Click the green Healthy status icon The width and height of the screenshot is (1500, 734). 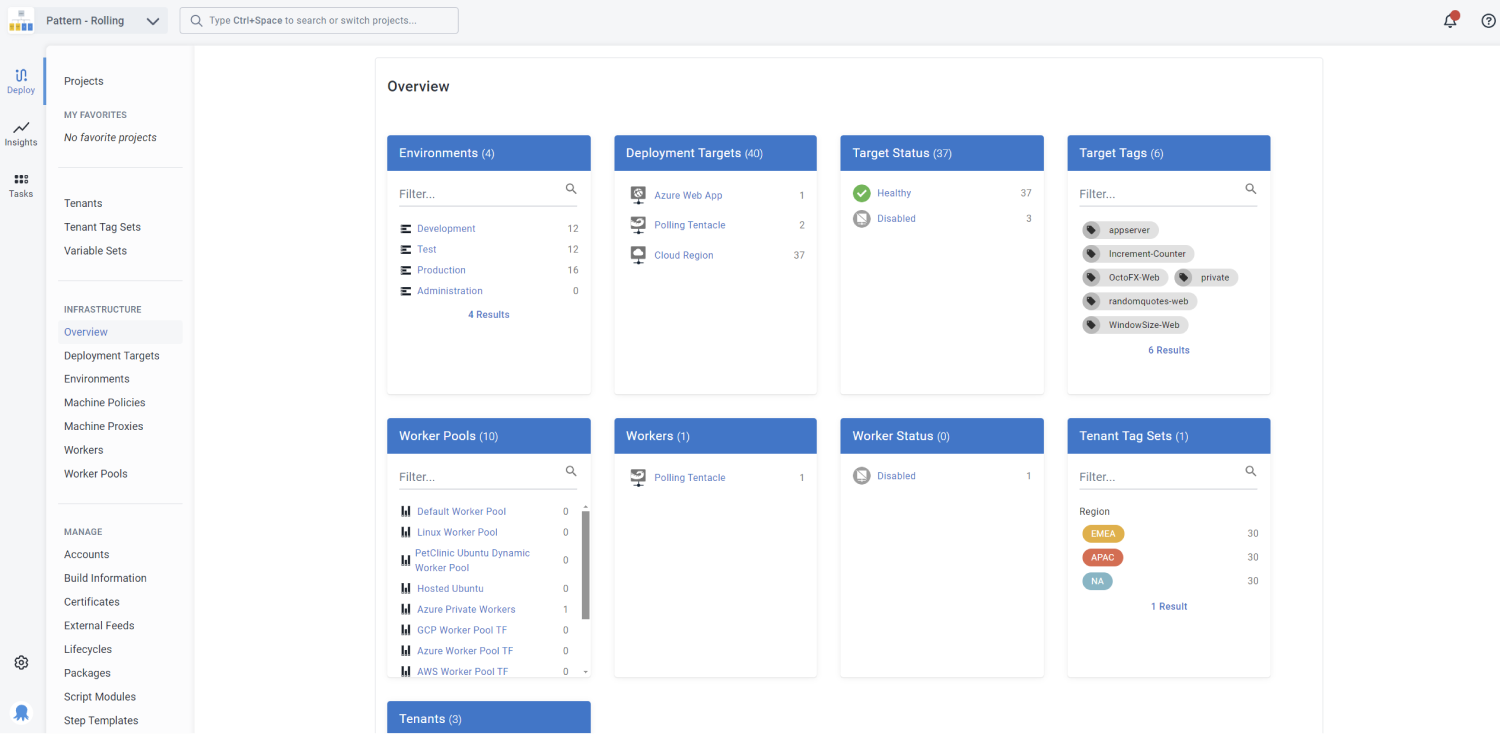click(861, 192)
